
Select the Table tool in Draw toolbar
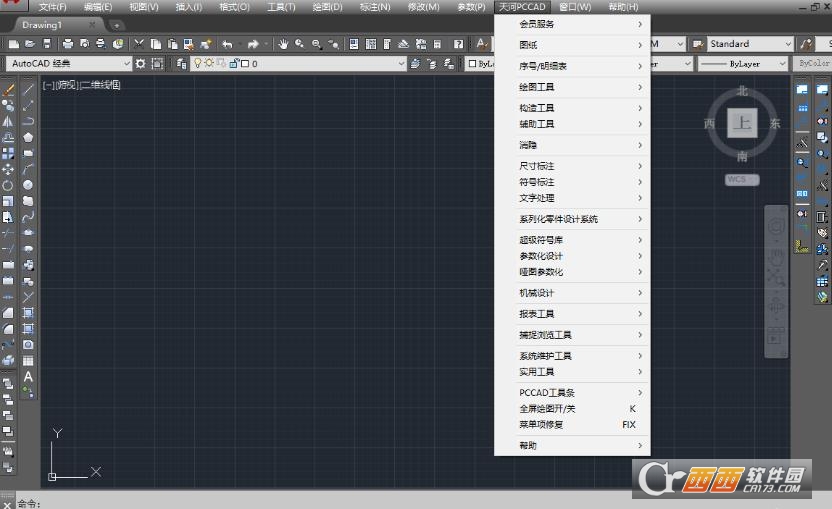click(28, 360)
